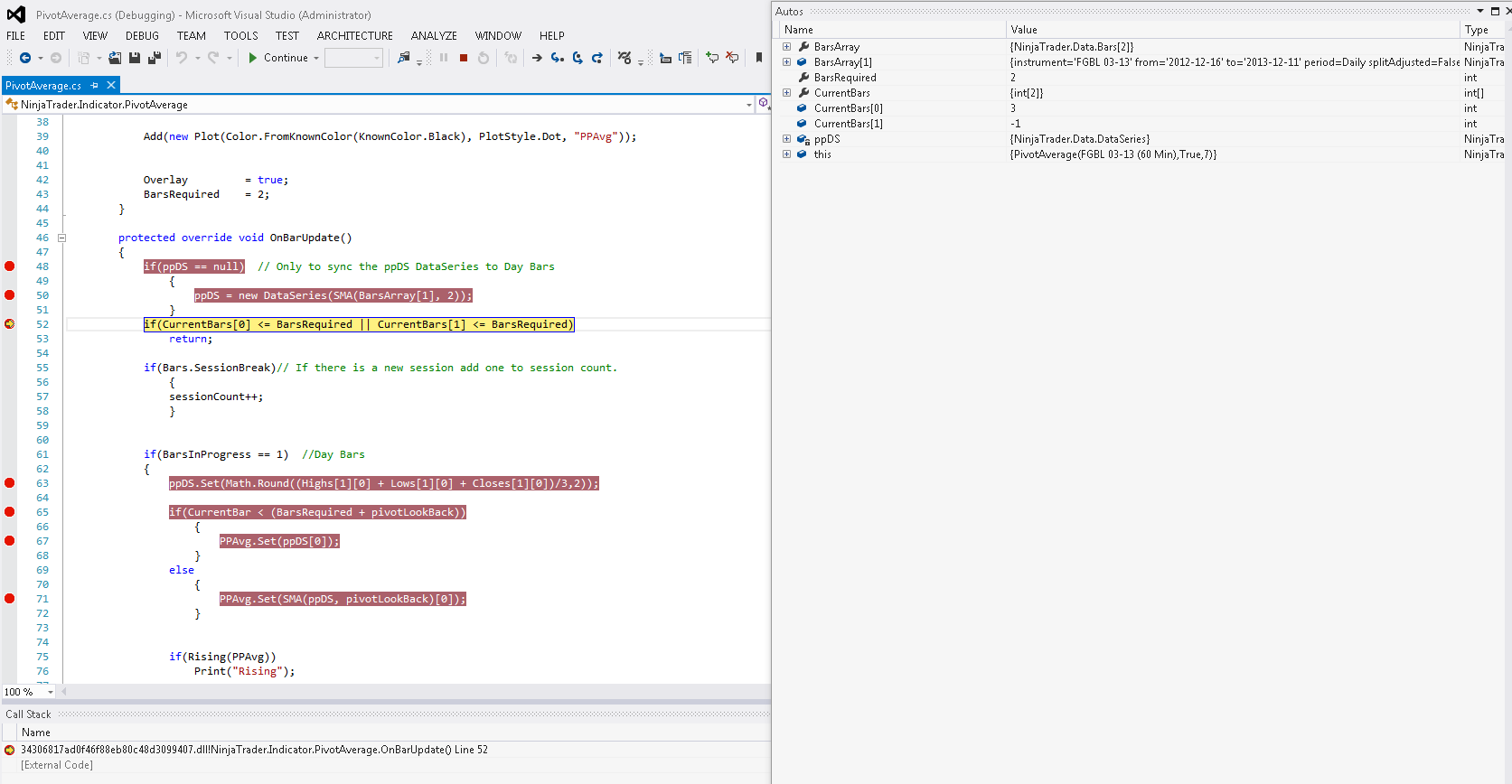Collapse the OnBarUpdate method outline
The image size is (1512, 784).
click(x=62, y=238)
